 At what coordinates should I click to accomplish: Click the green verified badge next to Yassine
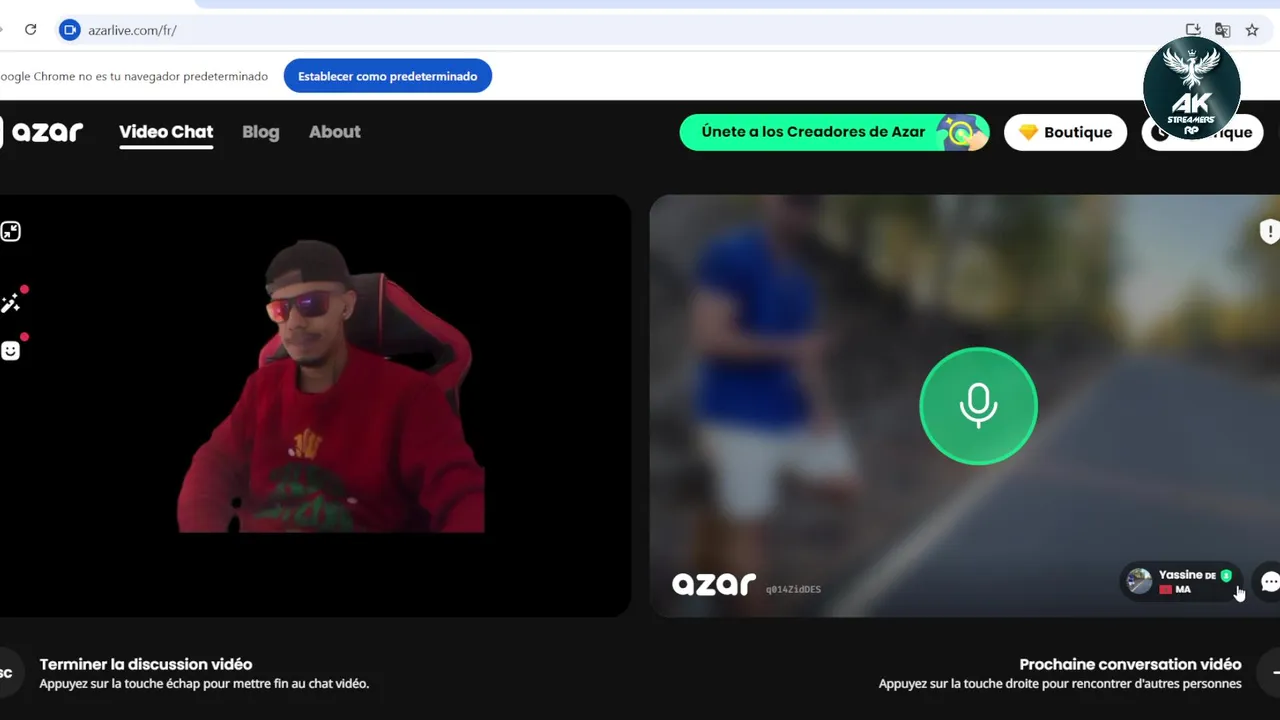tap(1226, 575)
